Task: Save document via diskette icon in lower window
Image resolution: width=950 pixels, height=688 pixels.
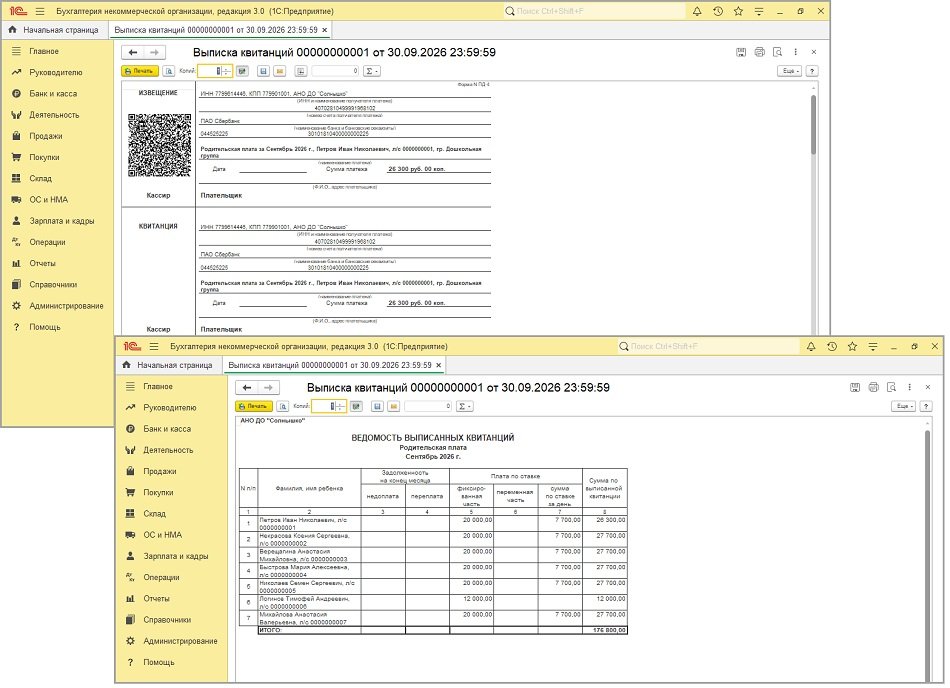Action: click(x=377, y=406)
